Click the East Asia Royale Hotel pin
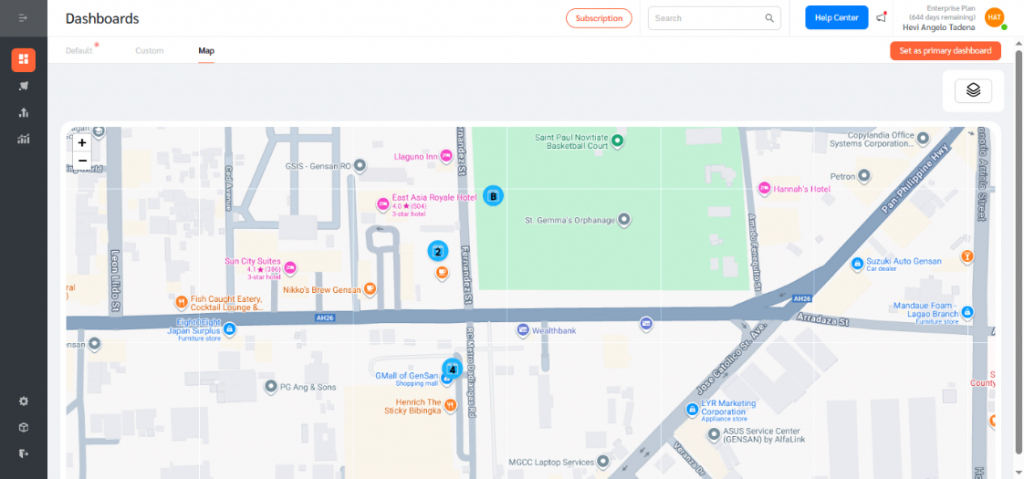This screenshot has height=479, width=1024. pos(383,205)
